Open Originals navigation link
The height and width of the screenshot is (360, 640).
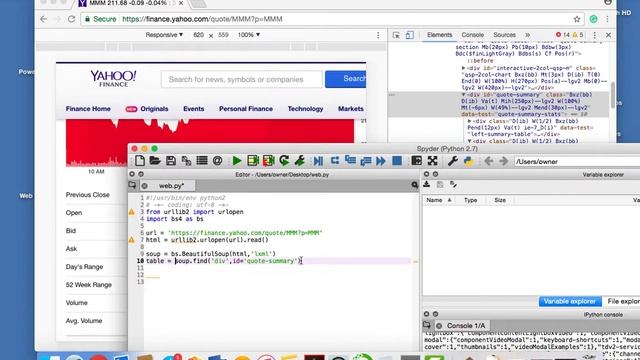[154, 109]
